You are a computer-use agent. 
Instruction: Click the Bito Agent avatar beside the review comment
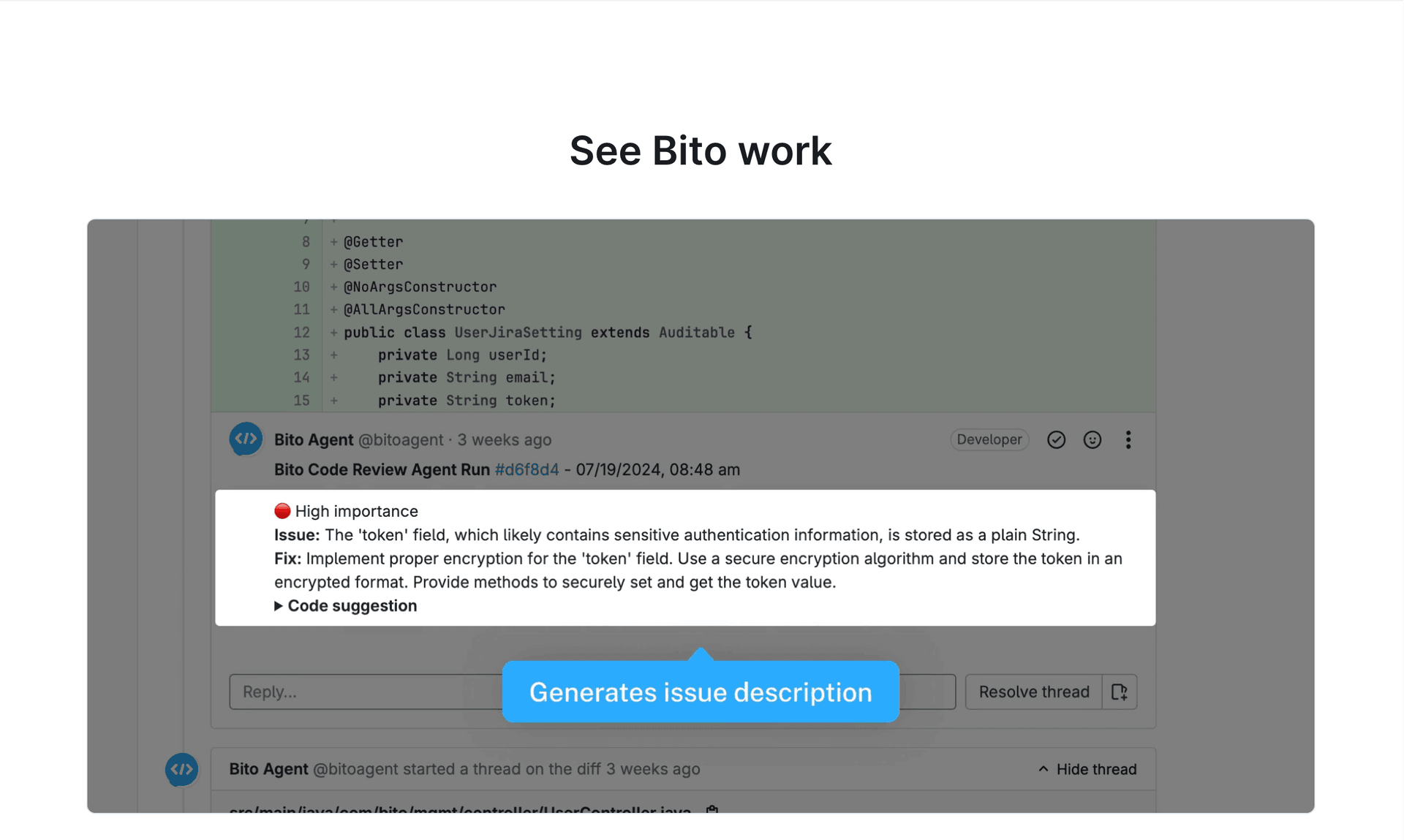point(246,439)
